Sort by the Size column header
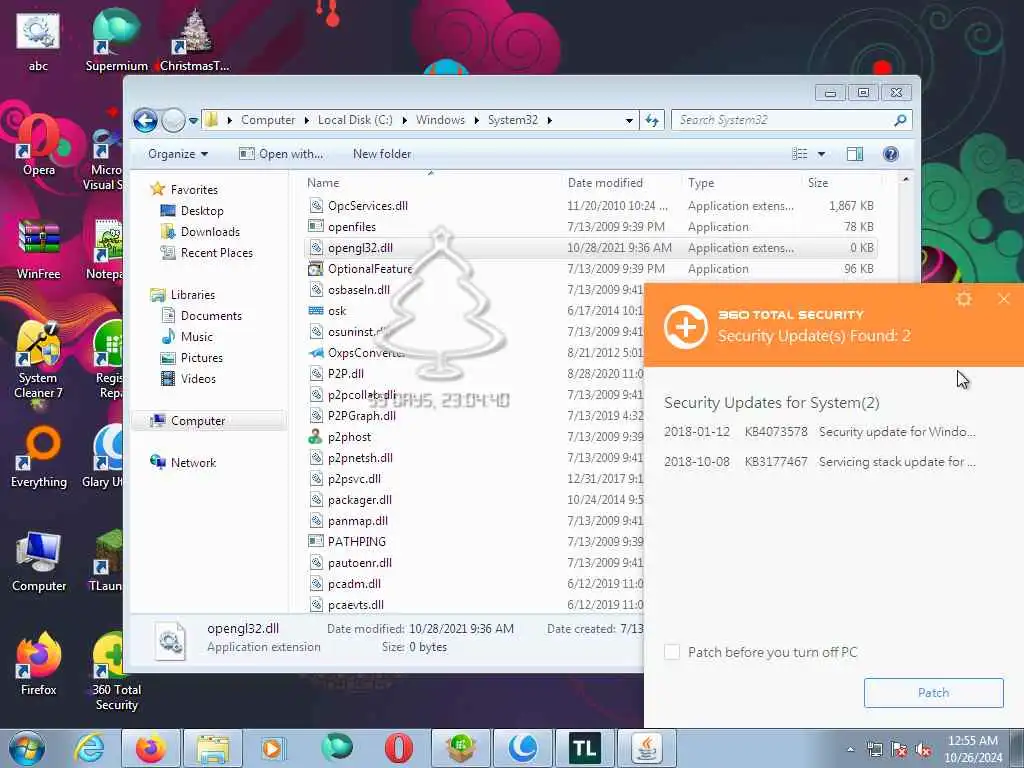 (818, 184)
